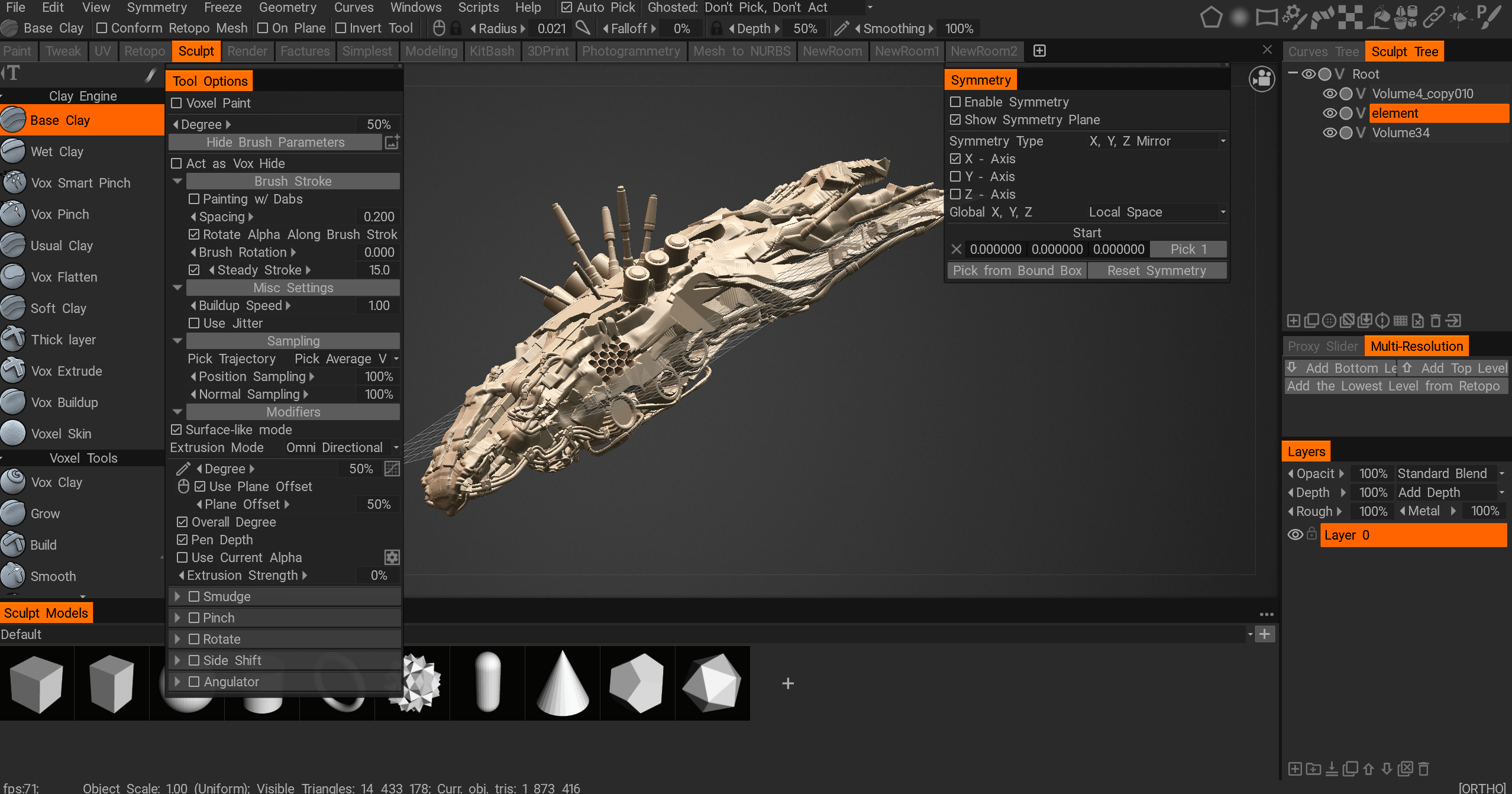The height and width of the screenshot is (794, 1512).
Task: Click the grid icon in Sculpt Tree toolbar
Action: pyautogui.click(x=1400, y=321)
